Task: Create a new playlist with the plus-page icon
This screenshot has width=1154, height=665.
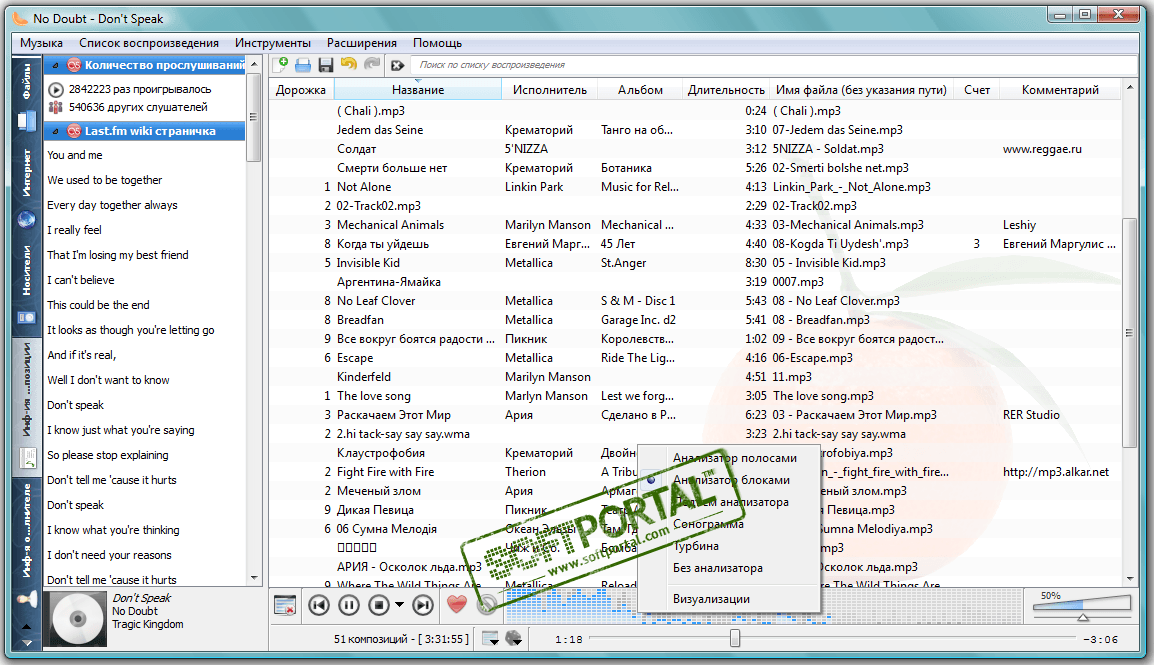Action: (280, 65)
